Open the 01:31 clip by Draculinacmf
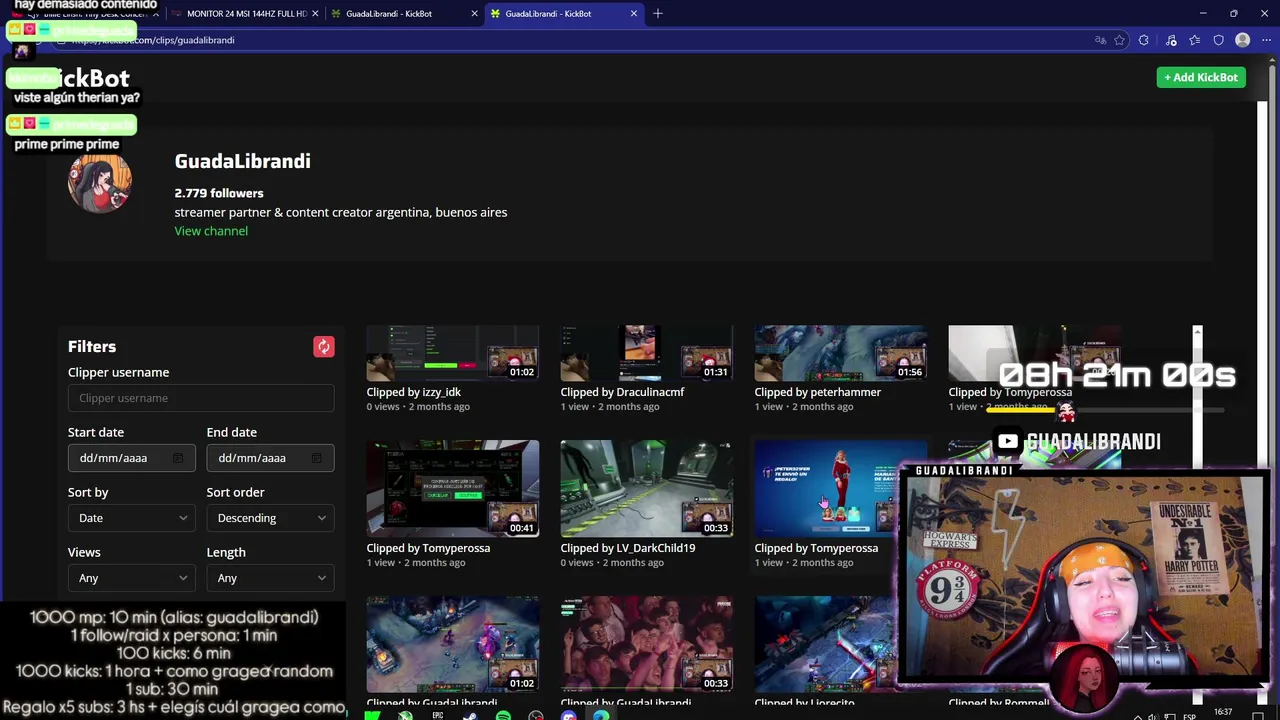This screenshot has height=720, width=1280. point(646,353)
